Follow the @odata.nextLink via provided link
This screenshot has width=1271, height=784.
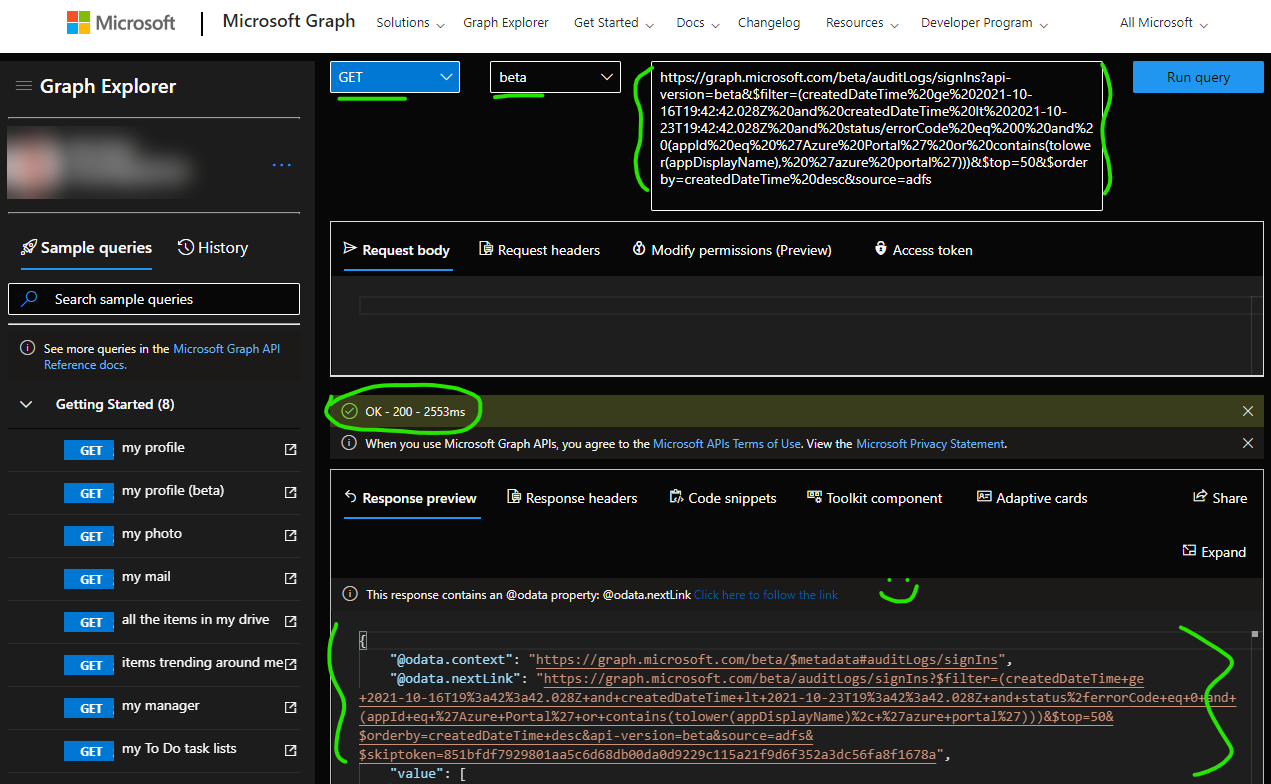click(x=765, y=594)
